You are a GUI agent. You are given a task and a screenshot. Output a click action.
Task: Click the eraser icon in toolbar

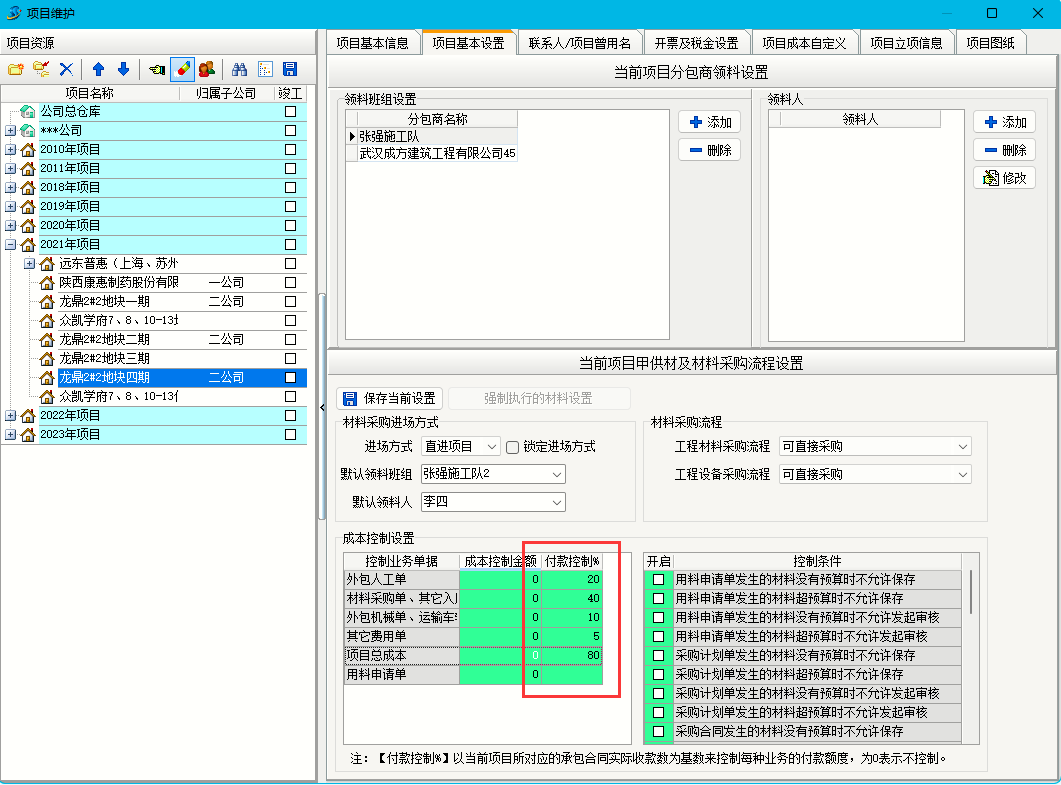point(182,69)
